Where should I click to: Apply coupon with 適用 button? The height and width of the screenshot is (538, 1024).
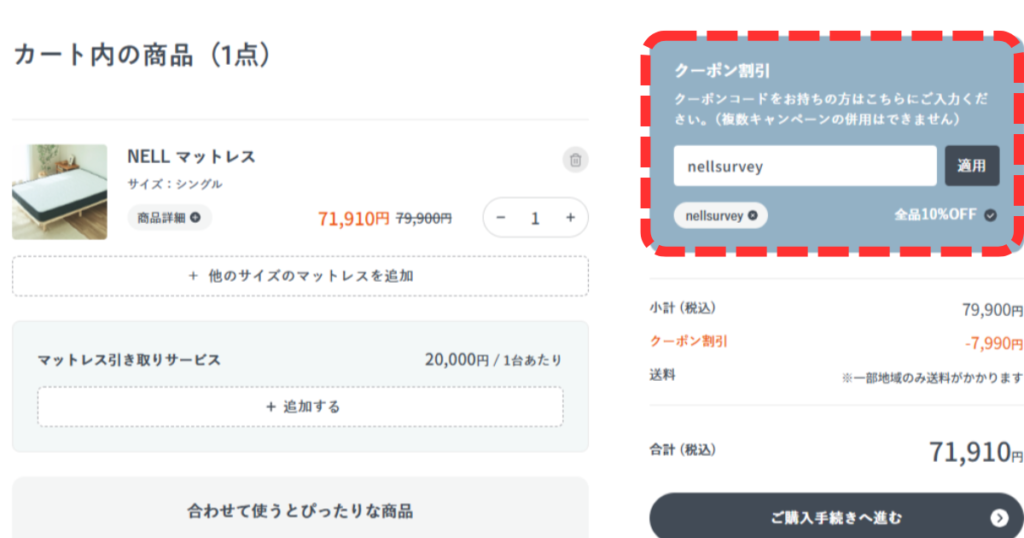pos(971,166)
